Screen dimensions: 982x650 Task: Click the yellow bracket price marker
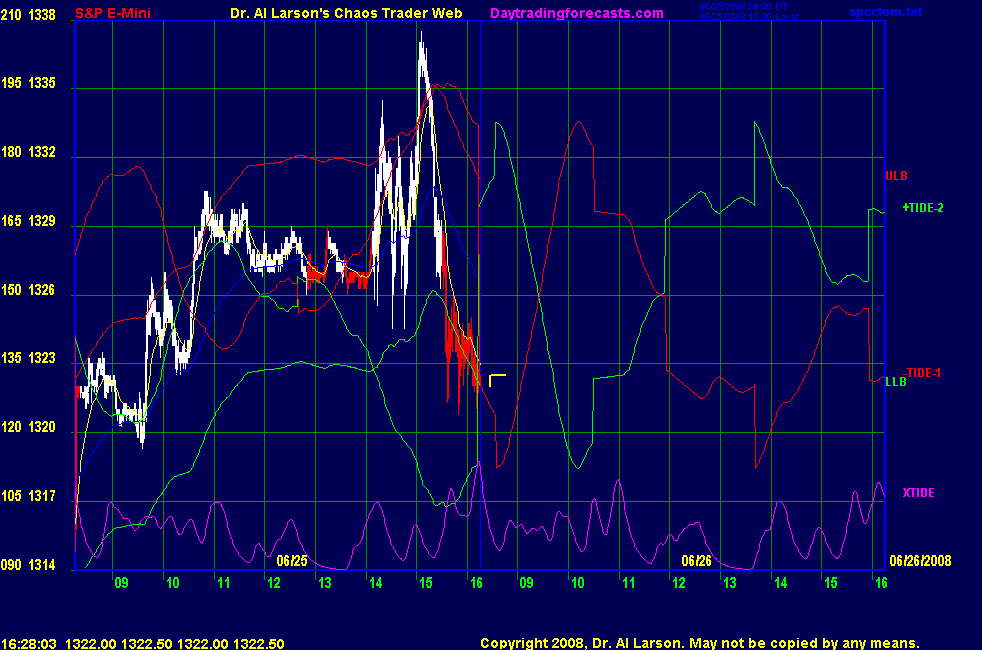(x=497, y=379)
